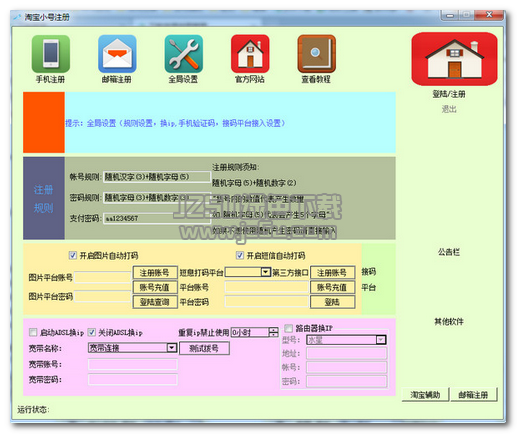Click the 退出 logout link
The image size is (517, 434).
coord(449,109)
